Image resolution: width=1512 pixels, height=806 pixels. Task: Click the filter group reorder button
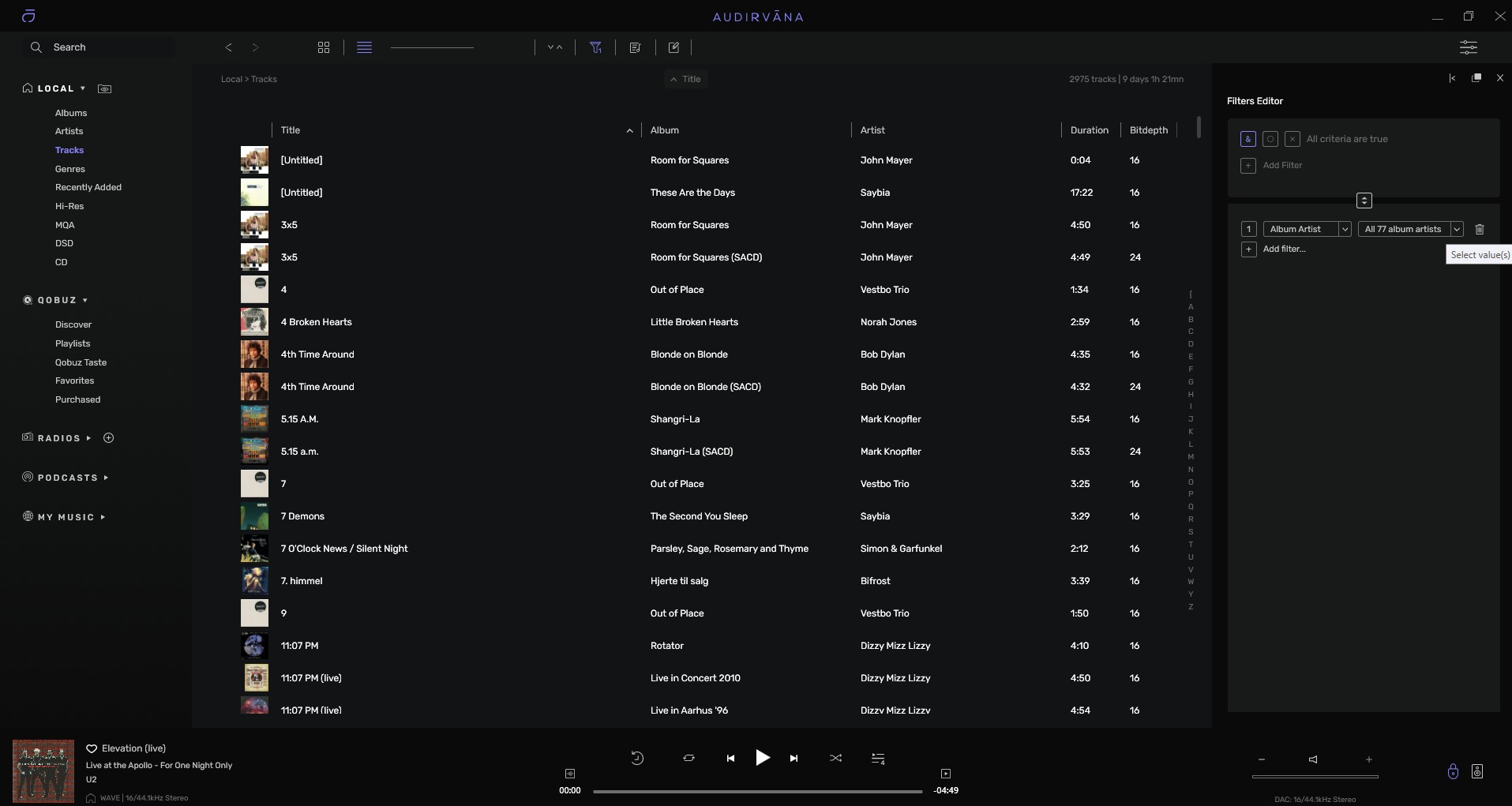pos(1364,201)
